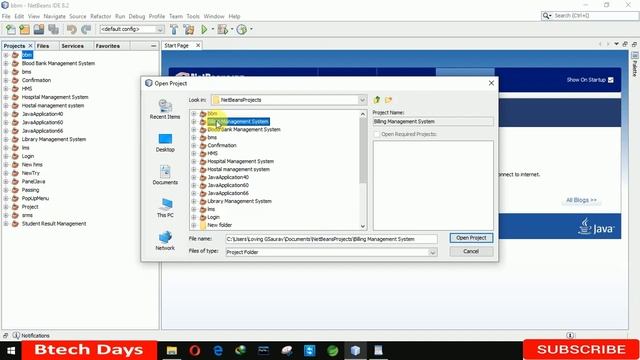Open the Look In folder dropdown

[362, 100]
